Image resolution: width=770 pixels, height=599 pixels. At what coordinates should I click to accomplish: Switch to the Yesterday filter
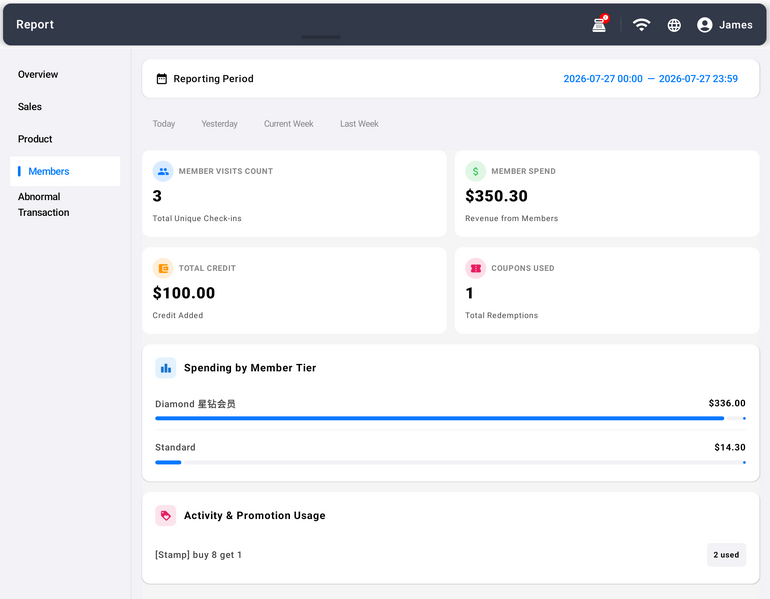click(x=219, y=124)
